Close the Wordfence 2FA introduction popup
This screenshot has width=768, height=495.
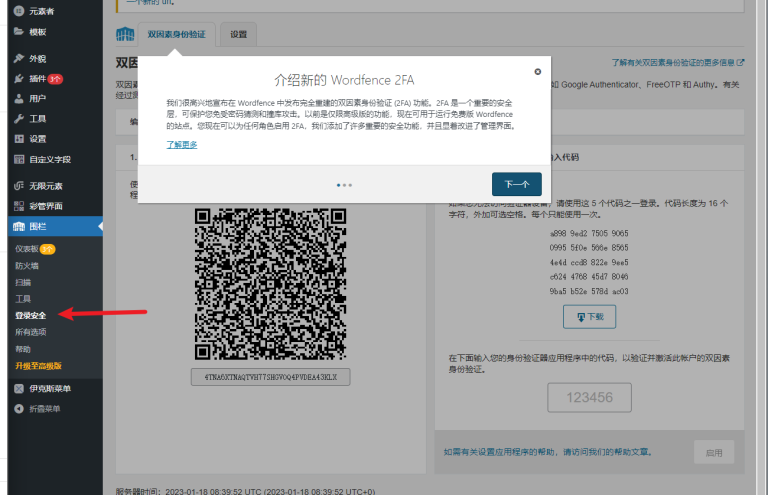[x=537, y=71]
